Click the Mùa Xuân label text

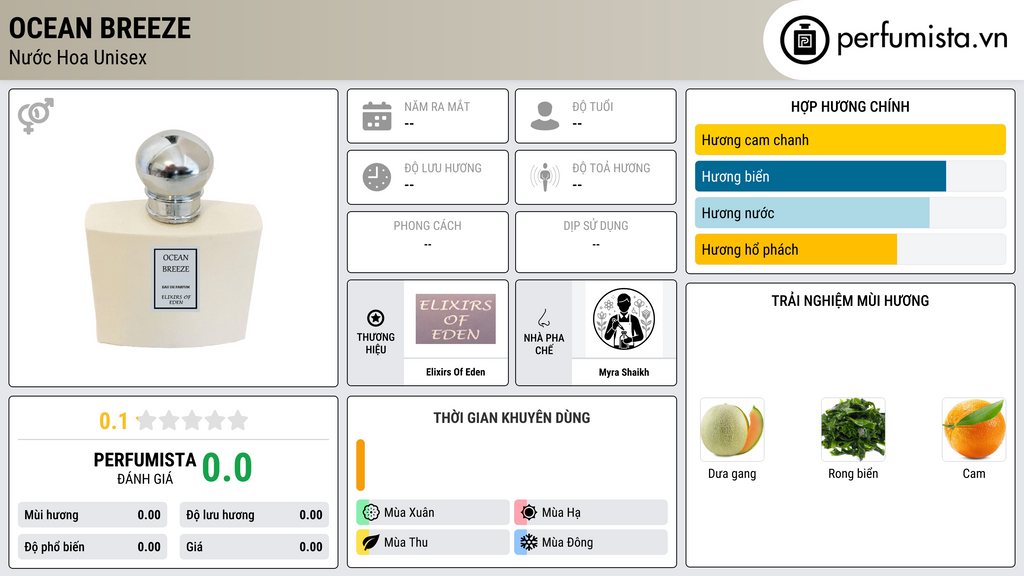[x=409, y=513]
